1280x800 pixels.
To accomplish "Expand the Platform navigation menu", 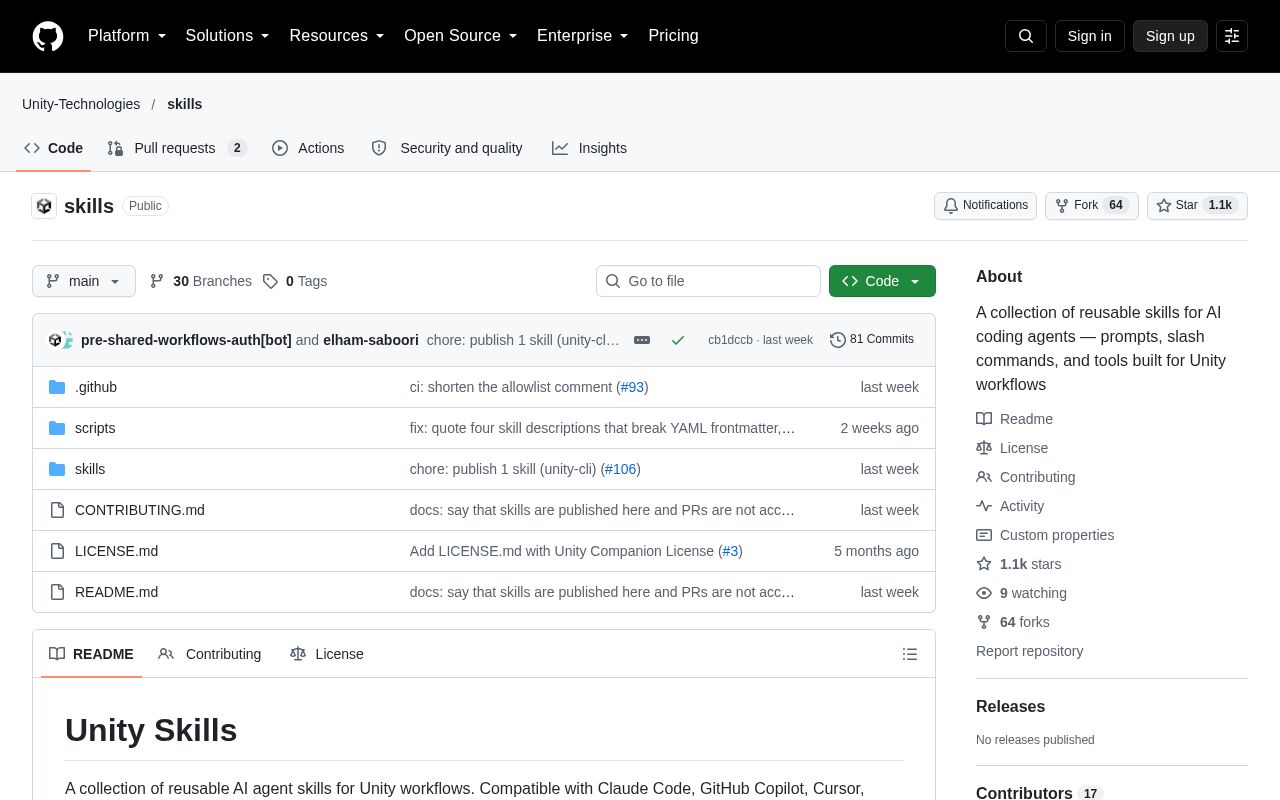I will [127, 36].
